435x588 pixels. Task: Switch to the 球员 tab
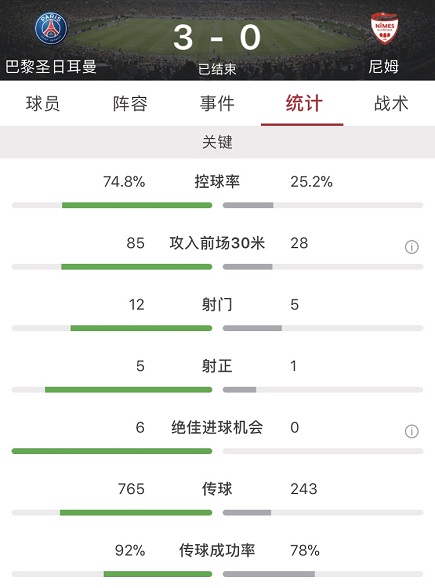(43, 104)
